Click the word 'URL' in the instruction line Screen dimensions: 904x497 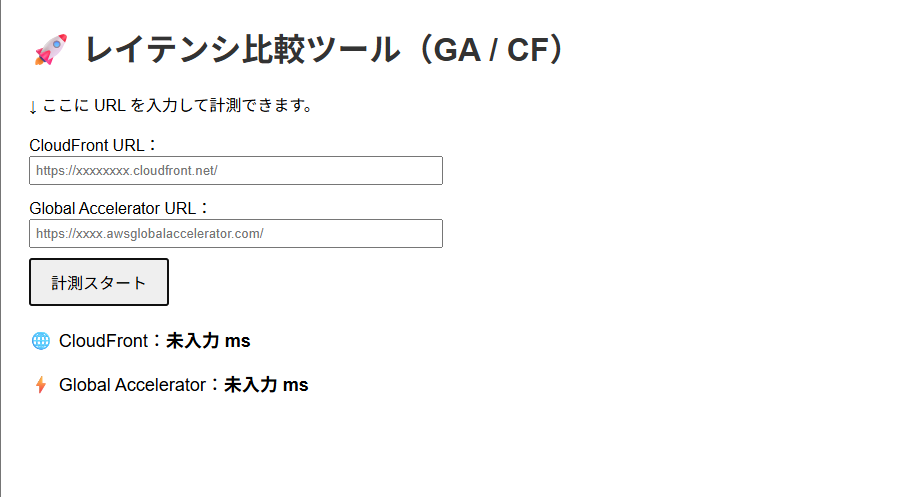[x=109, y=106]
